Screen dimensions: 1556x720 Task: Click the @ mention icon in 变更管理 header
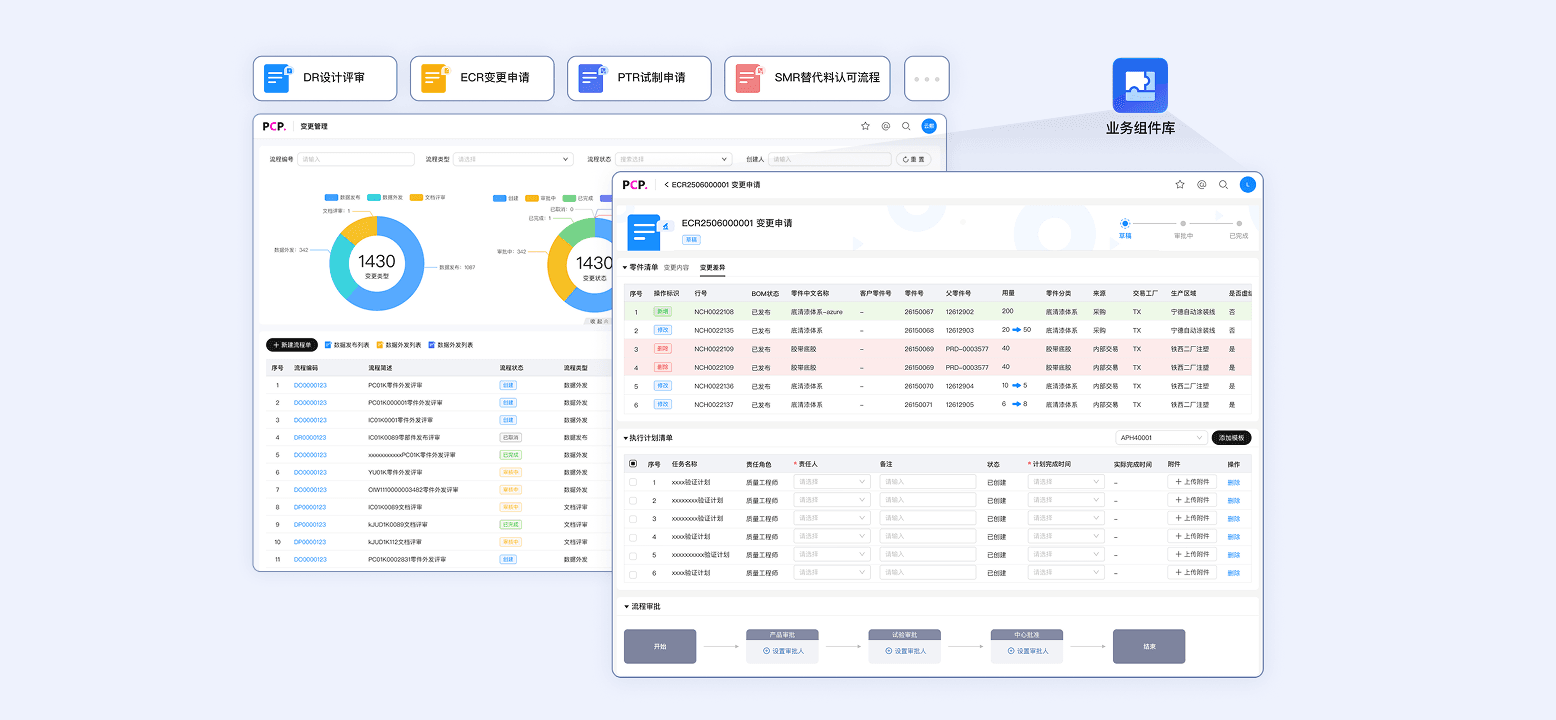click(886, 126)
